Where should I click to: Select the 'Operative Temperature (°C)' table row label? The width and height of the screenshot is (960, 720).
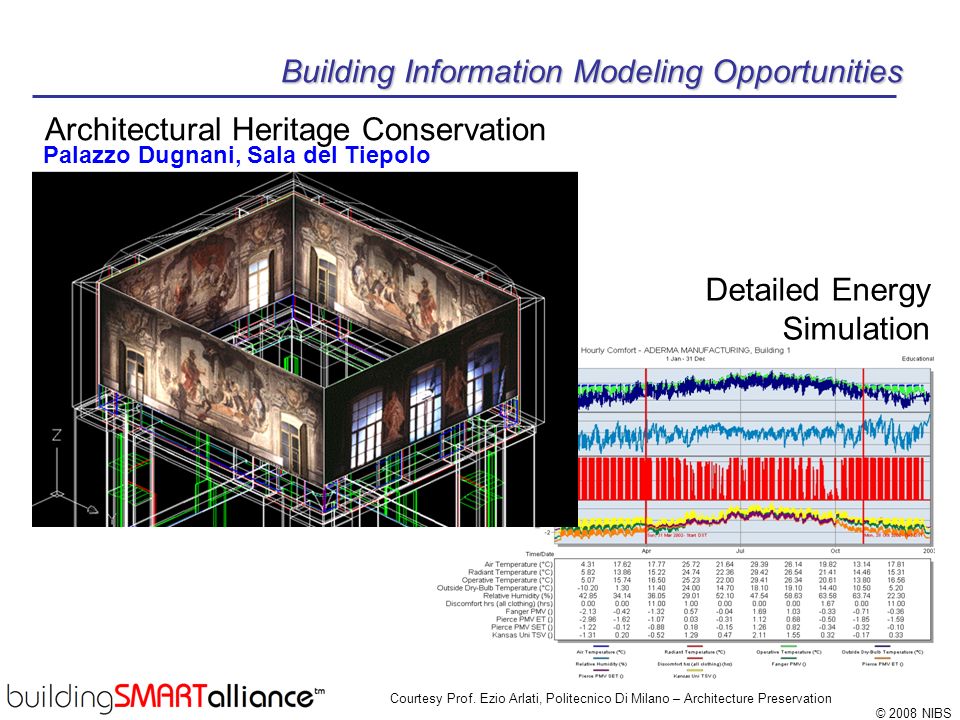[508, 580]
